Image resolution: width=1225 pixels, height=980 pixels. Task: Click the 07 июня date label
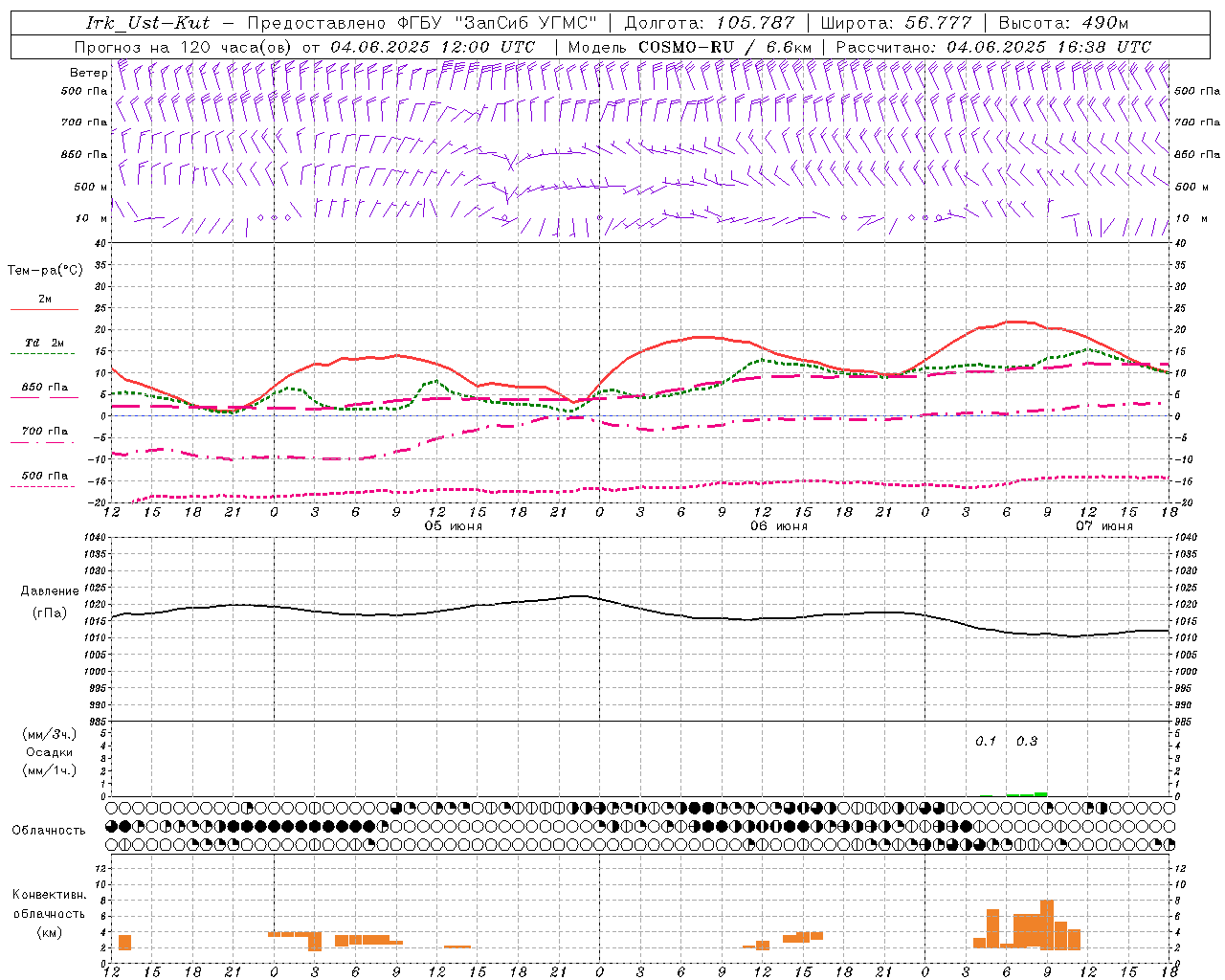(x=1104, y=526)
